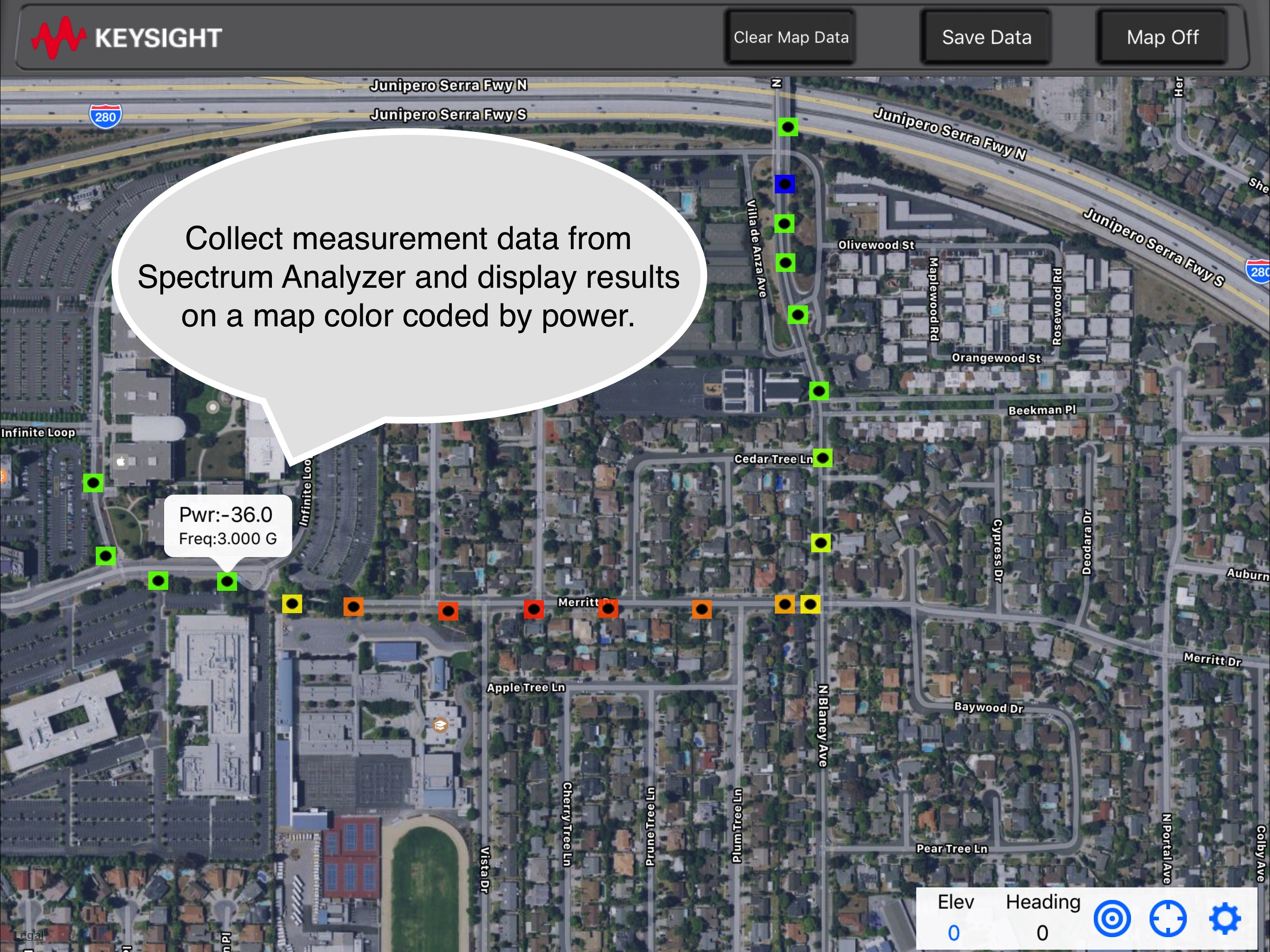This screenshot has height=952, width=1270.
Task: Tap the Apple logo building pin
Action: [121, 462]
